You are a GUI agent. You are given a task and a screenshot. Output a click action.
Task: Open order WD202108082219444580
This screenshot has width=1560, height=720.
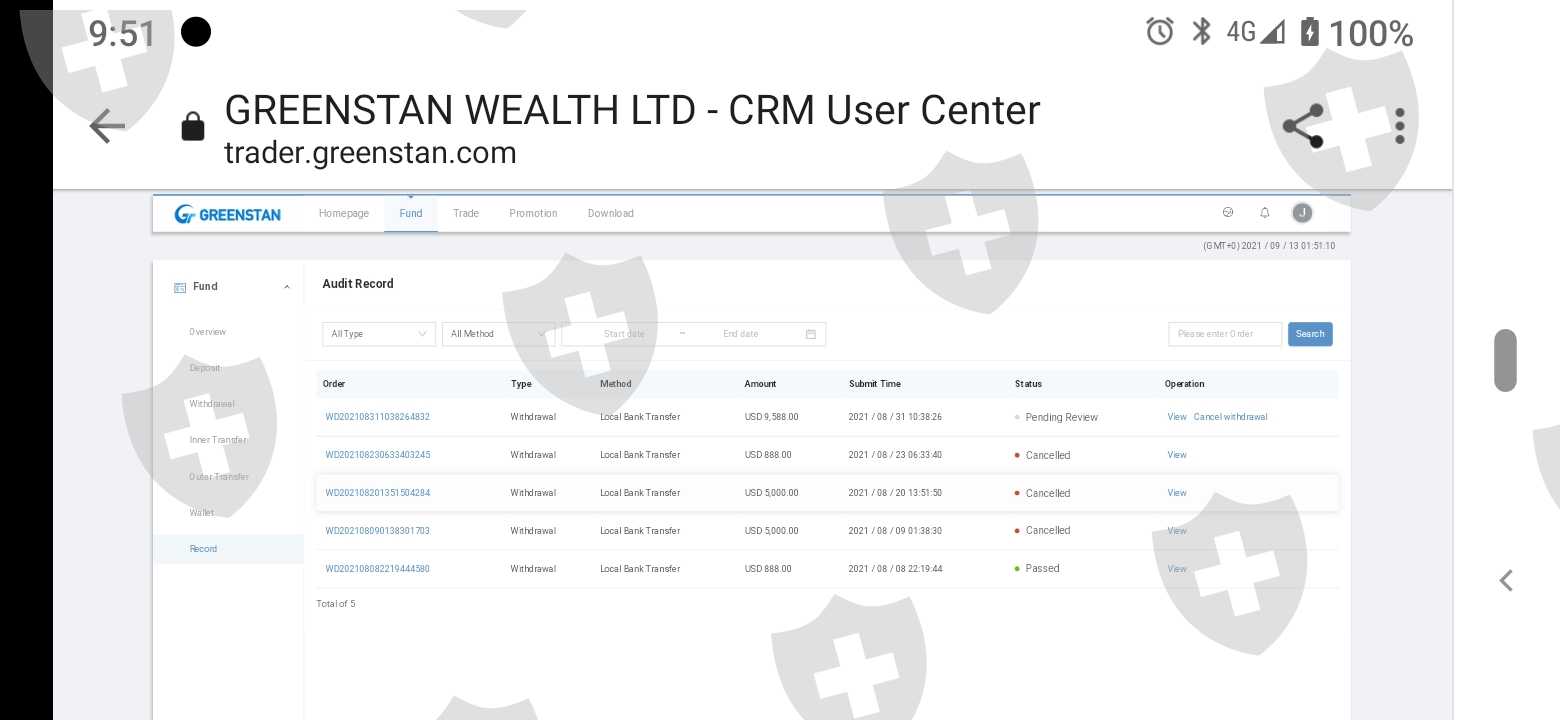coord(377,569)
